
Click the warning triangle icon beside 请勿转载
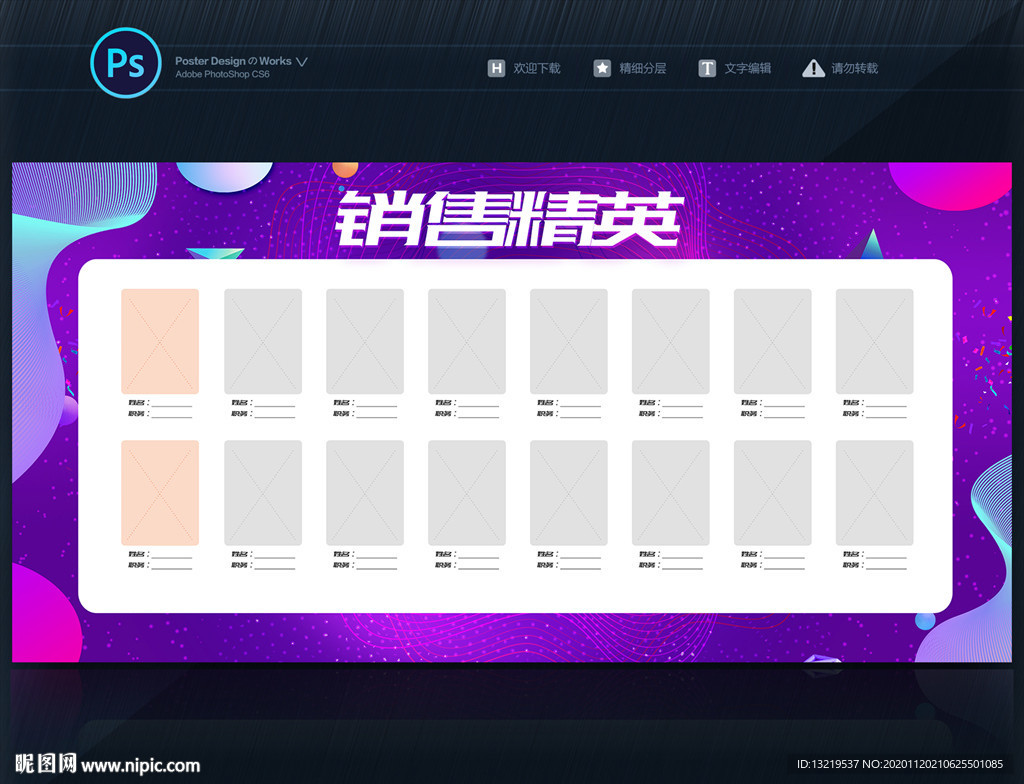click(x=814, y=68)
